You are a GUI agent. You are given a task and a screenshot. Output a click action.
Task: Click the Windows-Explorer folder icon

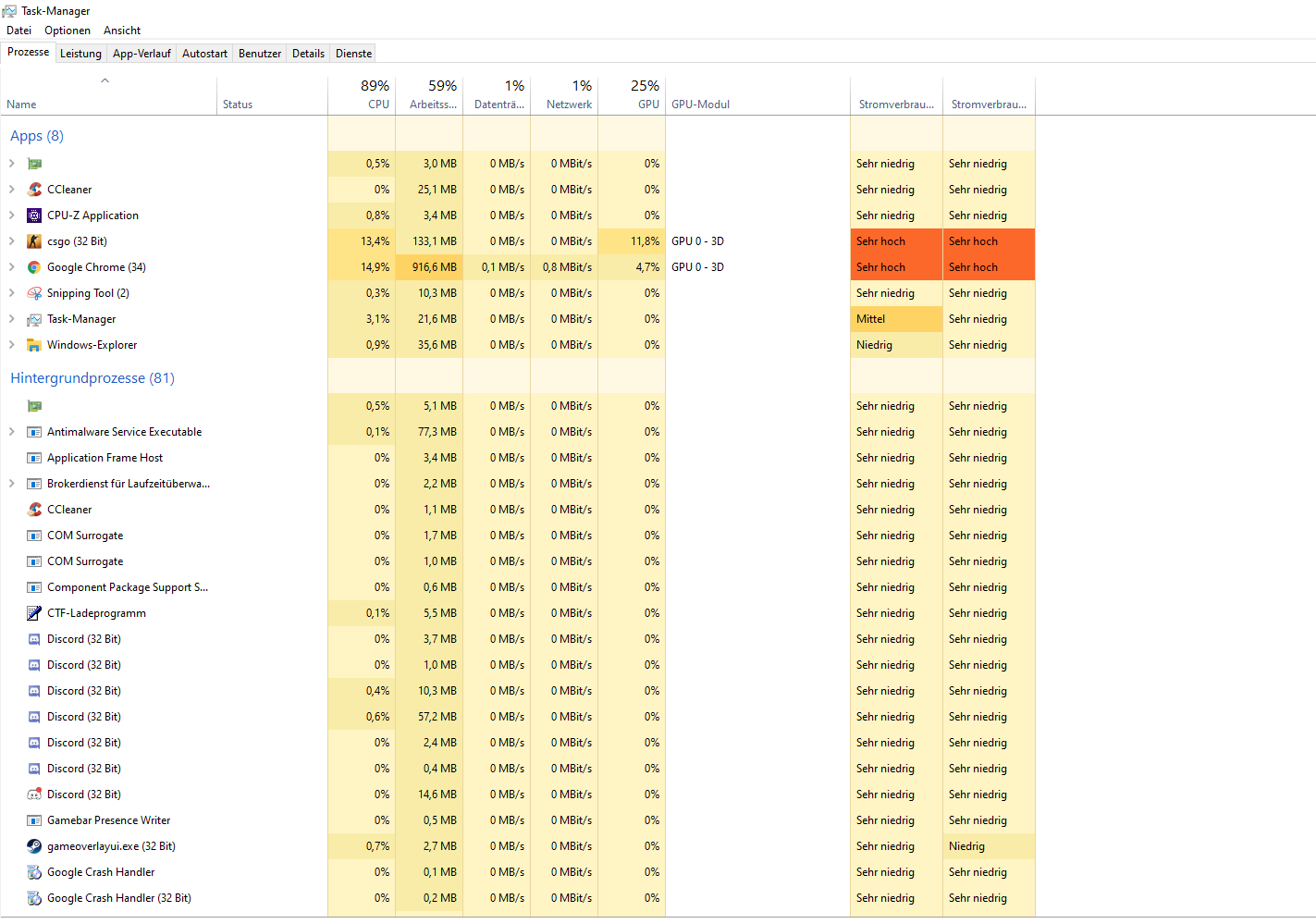tap(34, 345)
